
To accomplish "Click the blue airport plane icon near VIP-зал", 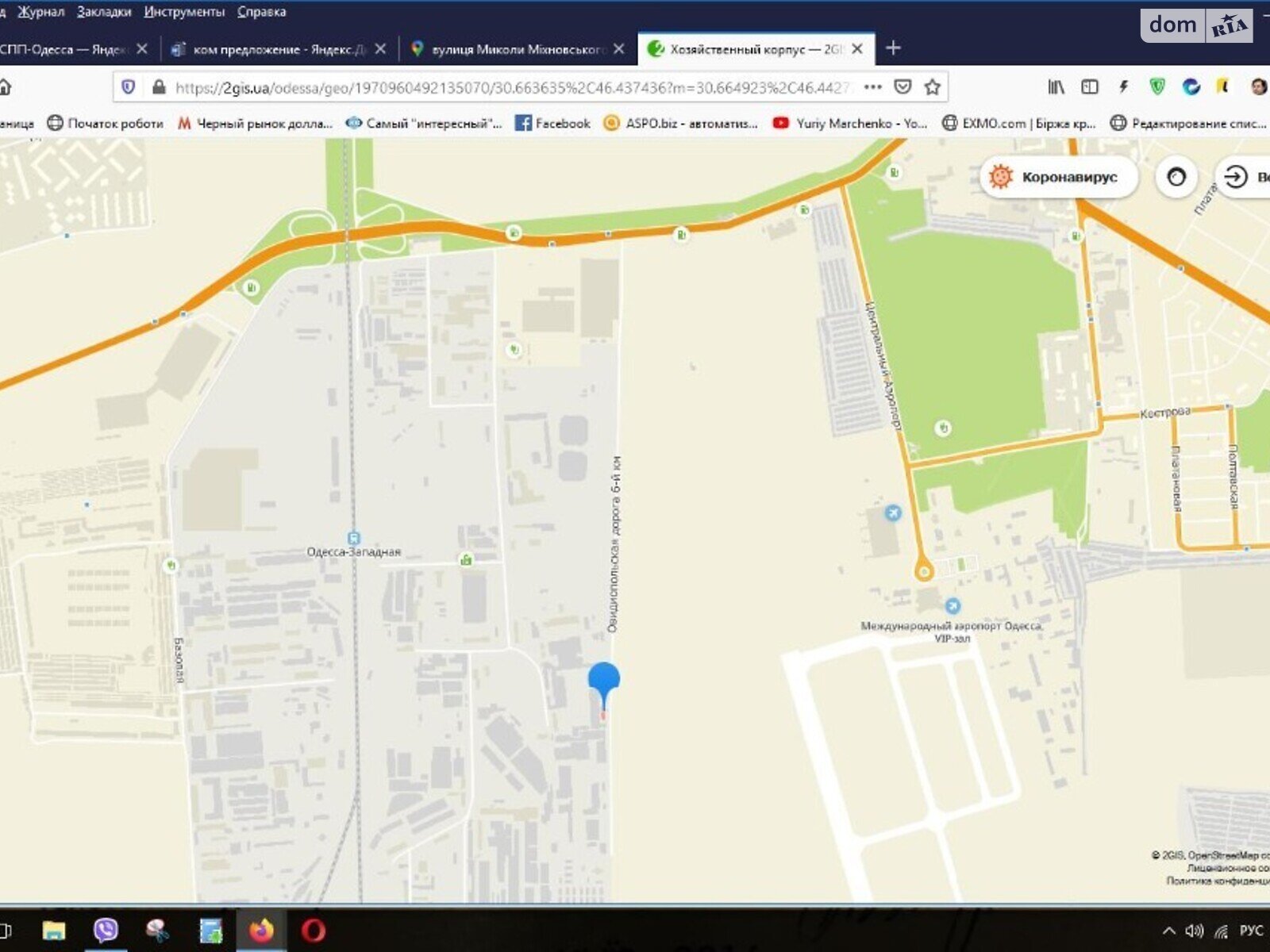I will 953,606.
